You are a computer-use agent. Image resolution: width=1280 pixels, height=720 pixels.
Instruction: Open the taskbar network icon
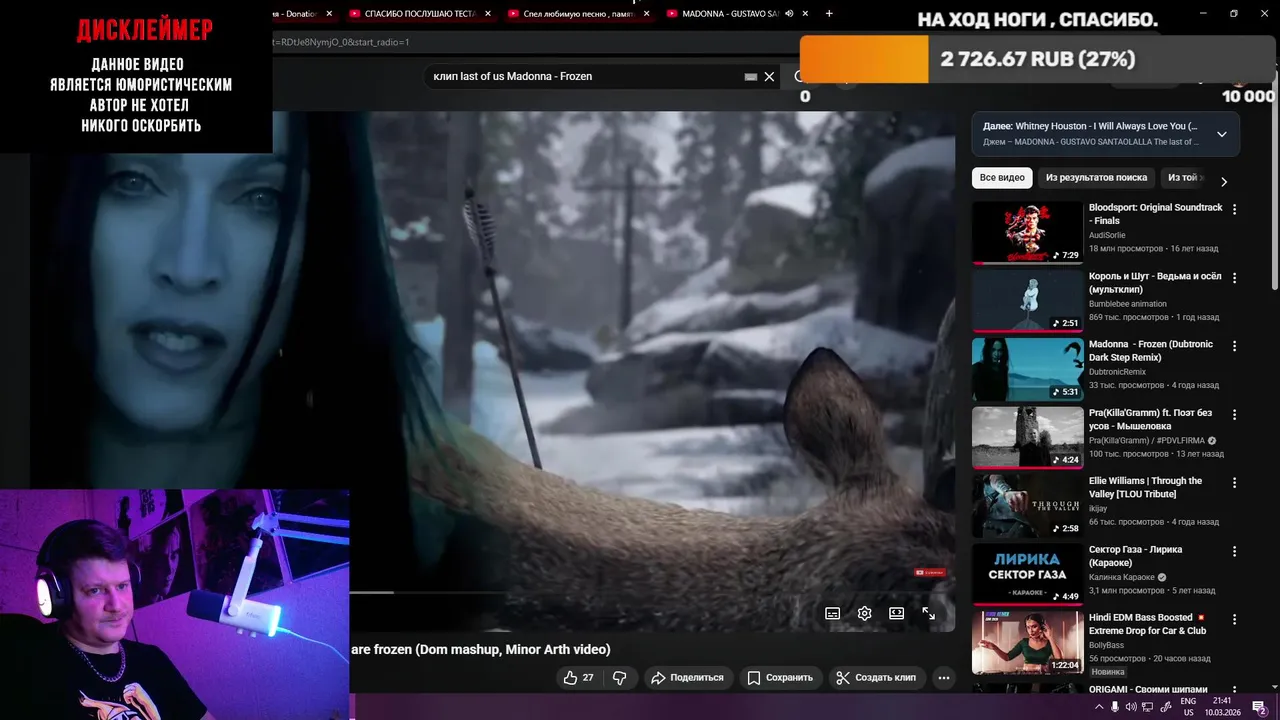[1147, 707]
